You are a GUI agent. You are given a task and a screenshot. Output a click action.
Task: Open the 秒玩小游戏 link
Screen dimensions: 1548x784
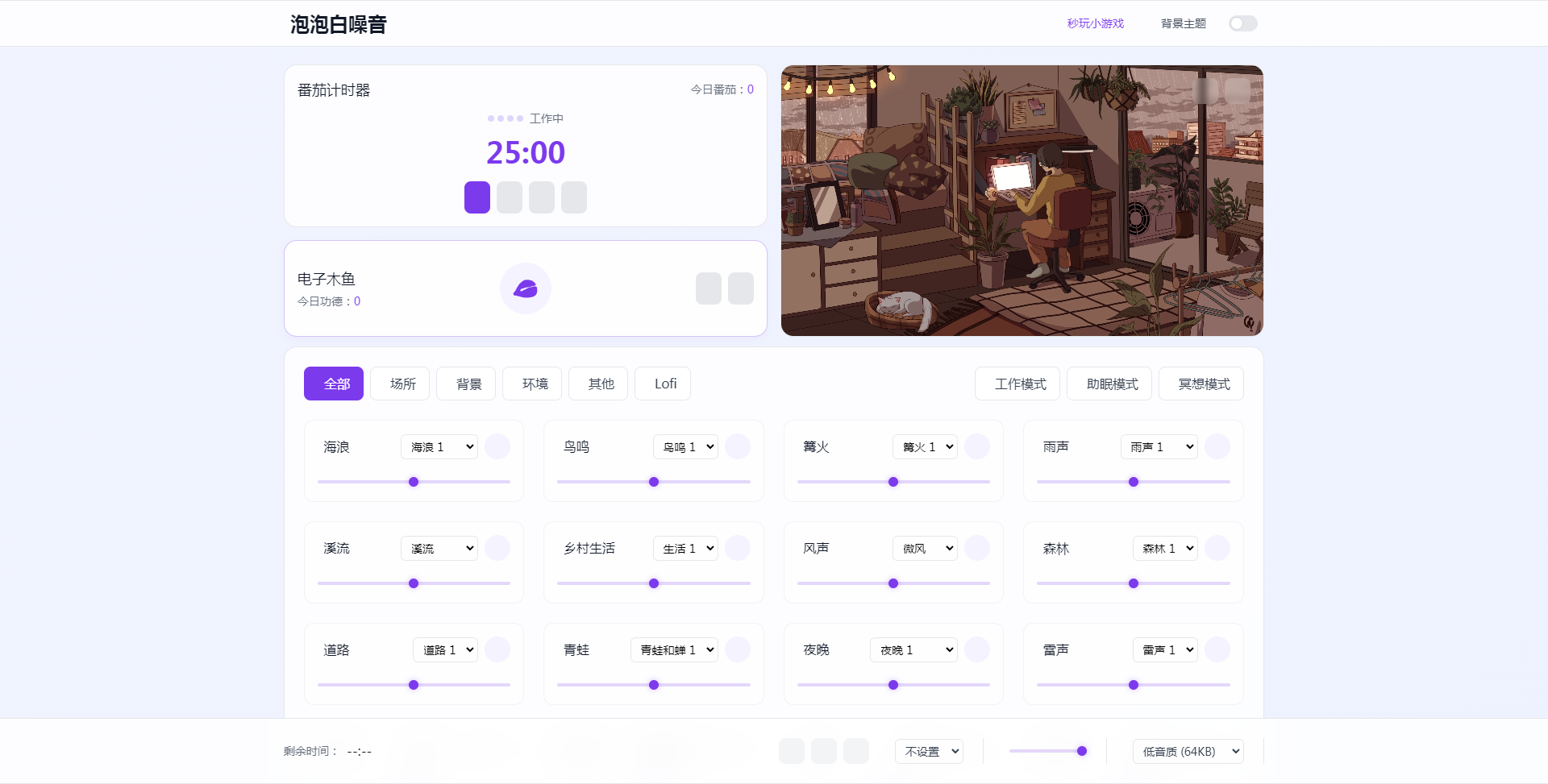(1093, 23)
